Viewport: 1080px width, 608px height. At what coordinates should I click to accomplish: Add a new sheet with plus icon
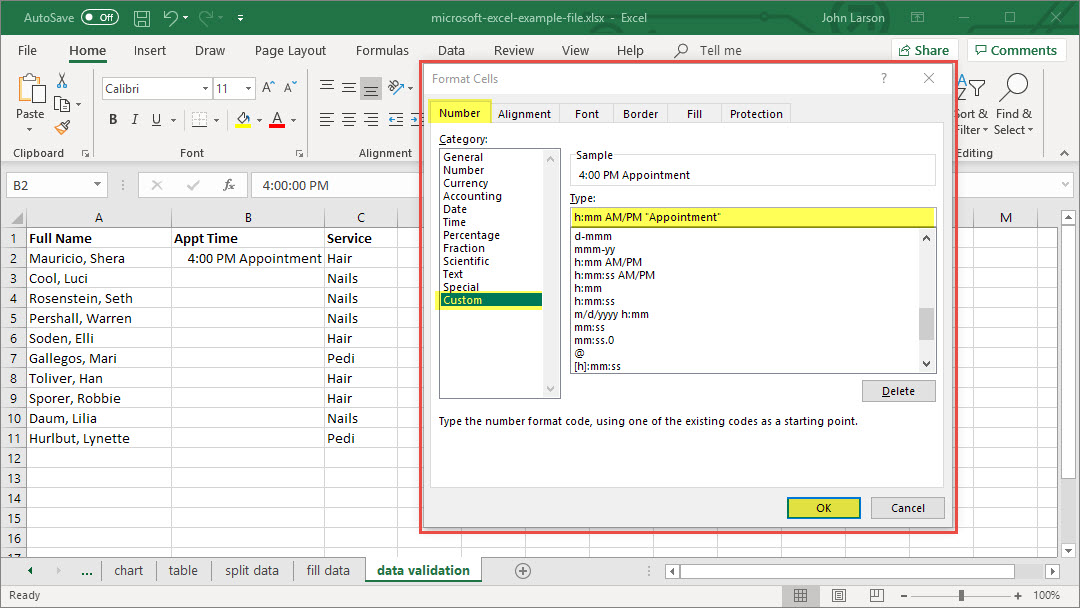click(x=522, y=571)
